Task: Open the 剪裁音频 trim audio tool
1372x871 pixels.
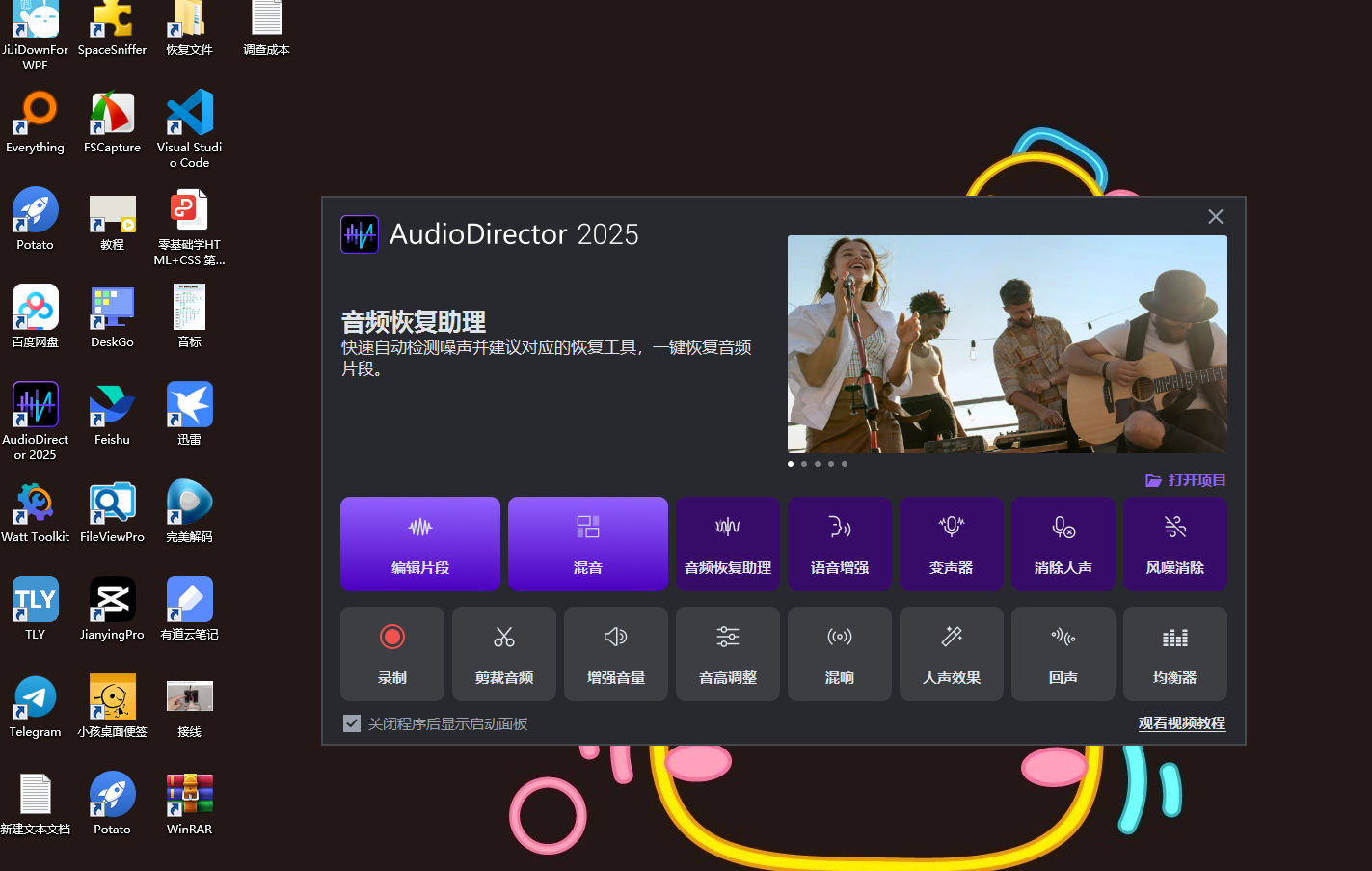Action: point(504,654)
